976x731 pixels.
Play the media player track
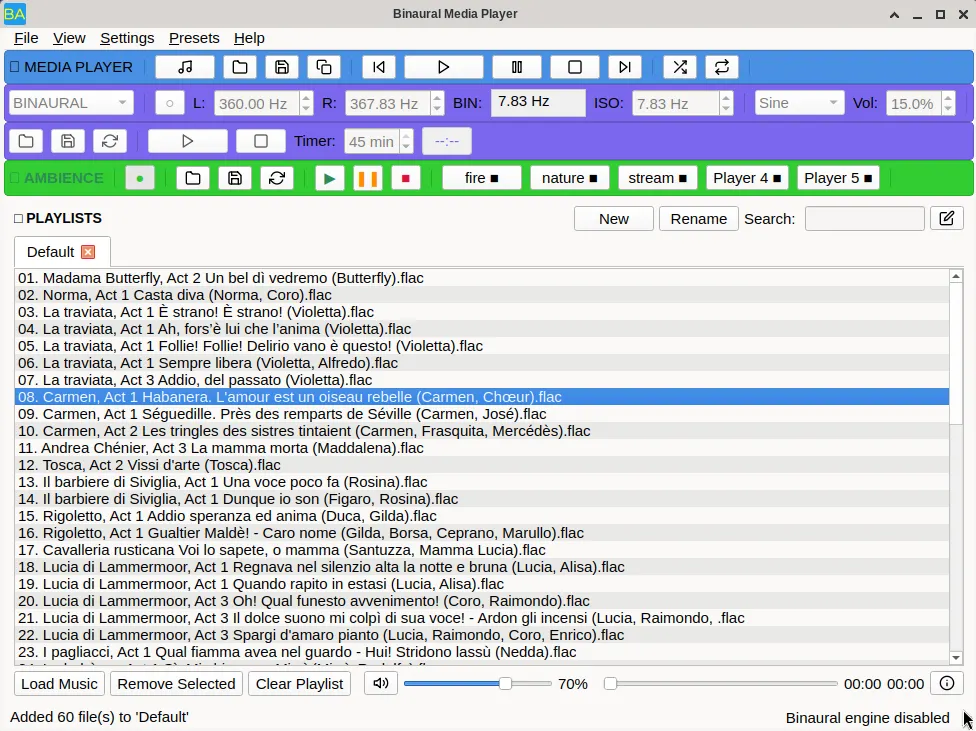click(x=443, y=67)
